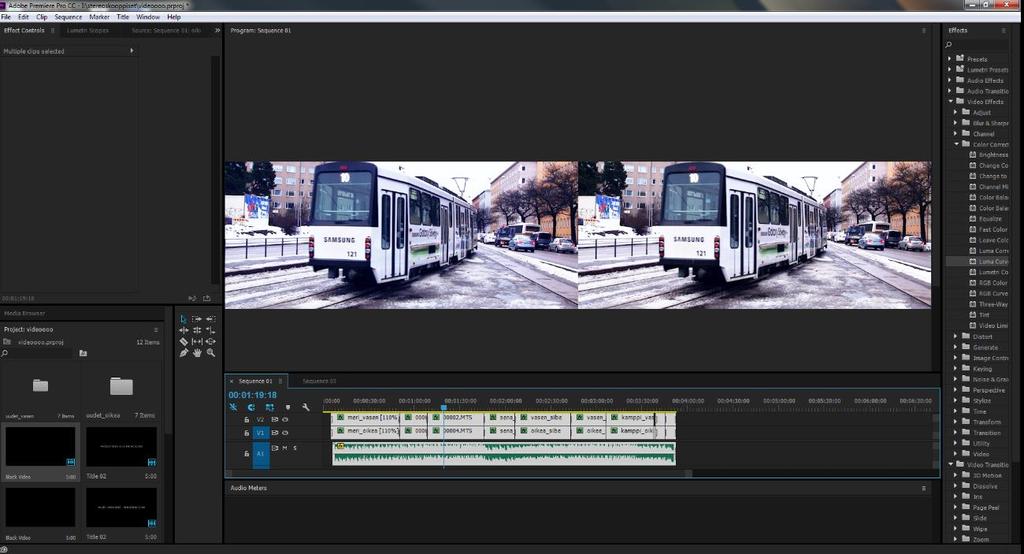Screen dimensions: 1024x554
Task: Click the 00:01:19:18 timecode display
Action: tap(253, 395)
